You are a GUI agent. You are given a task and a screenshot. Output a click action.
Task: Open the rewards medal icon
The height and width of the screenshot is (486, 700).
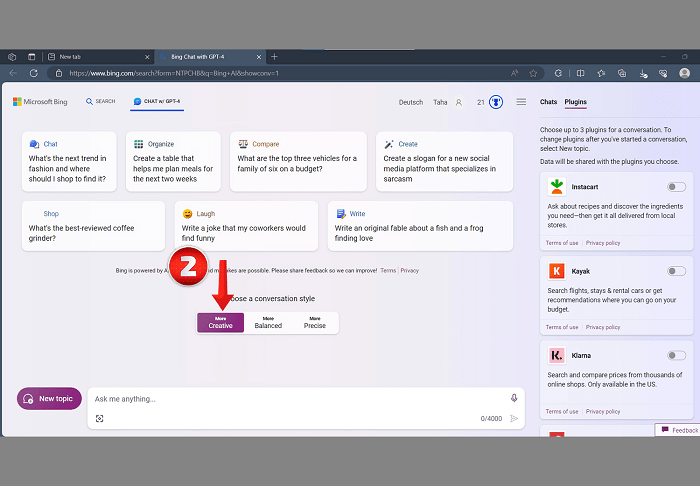click(496, 102)
